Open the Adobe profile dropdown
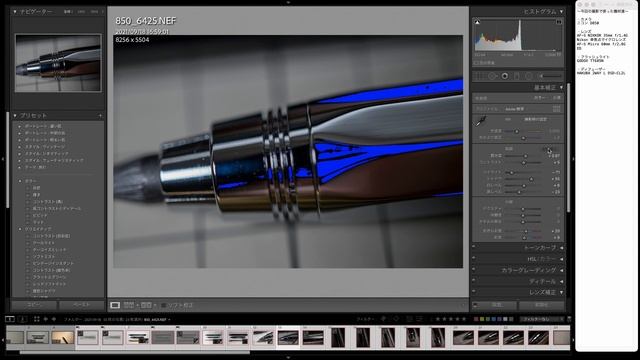 pyautogui.click(x=515, y=109)
